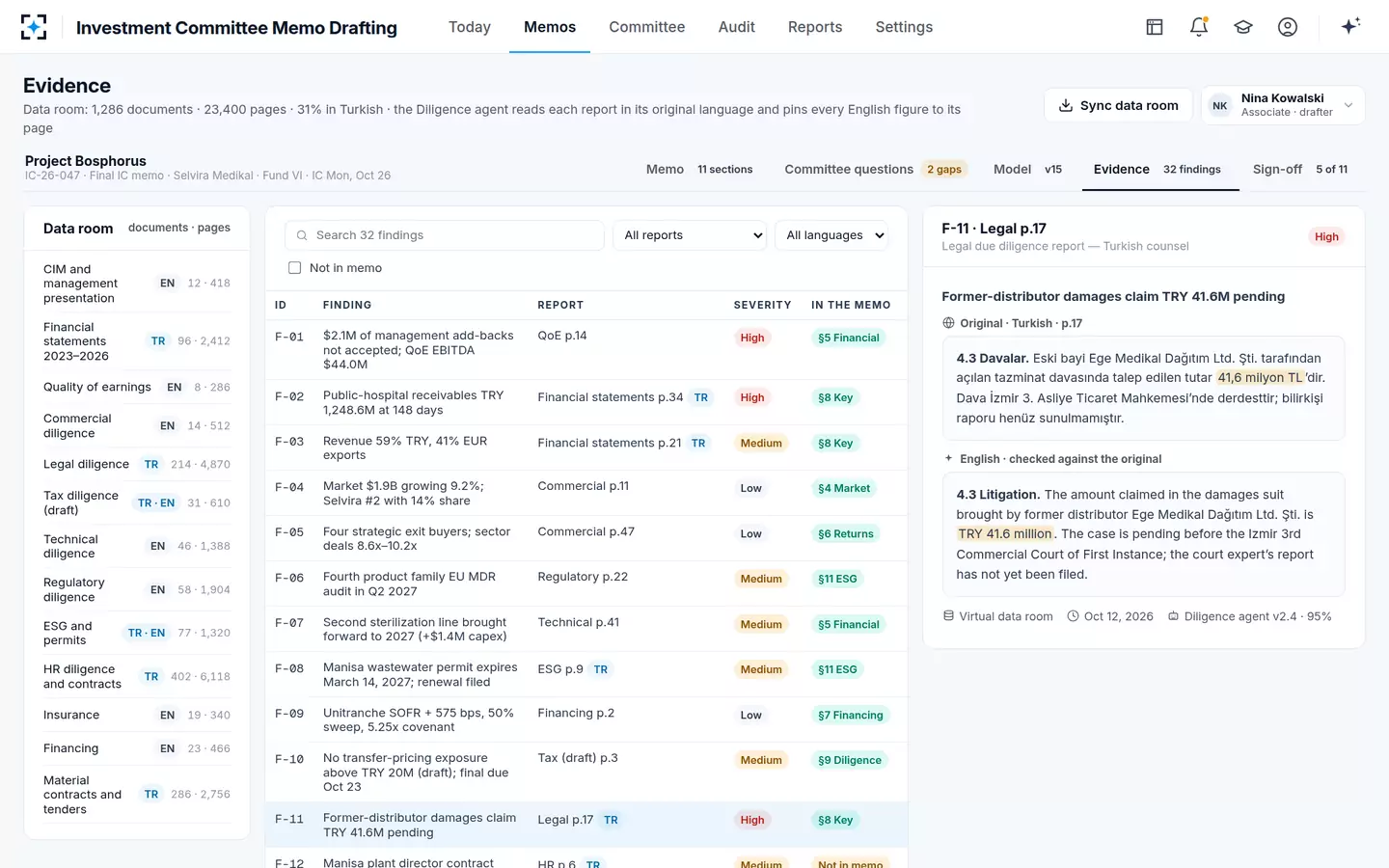
Task: Select finding F-09 Unitranche SOFR row
Action: [586, 719]
